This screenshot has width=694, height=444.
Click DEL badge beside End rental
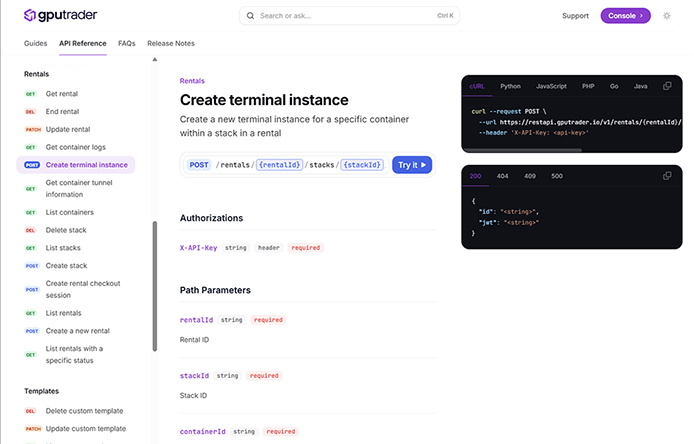(30, 112)
